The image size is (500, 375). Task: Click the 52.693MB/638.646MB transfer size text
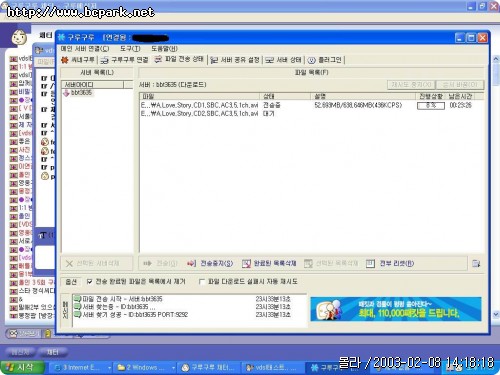coord(358,105)
